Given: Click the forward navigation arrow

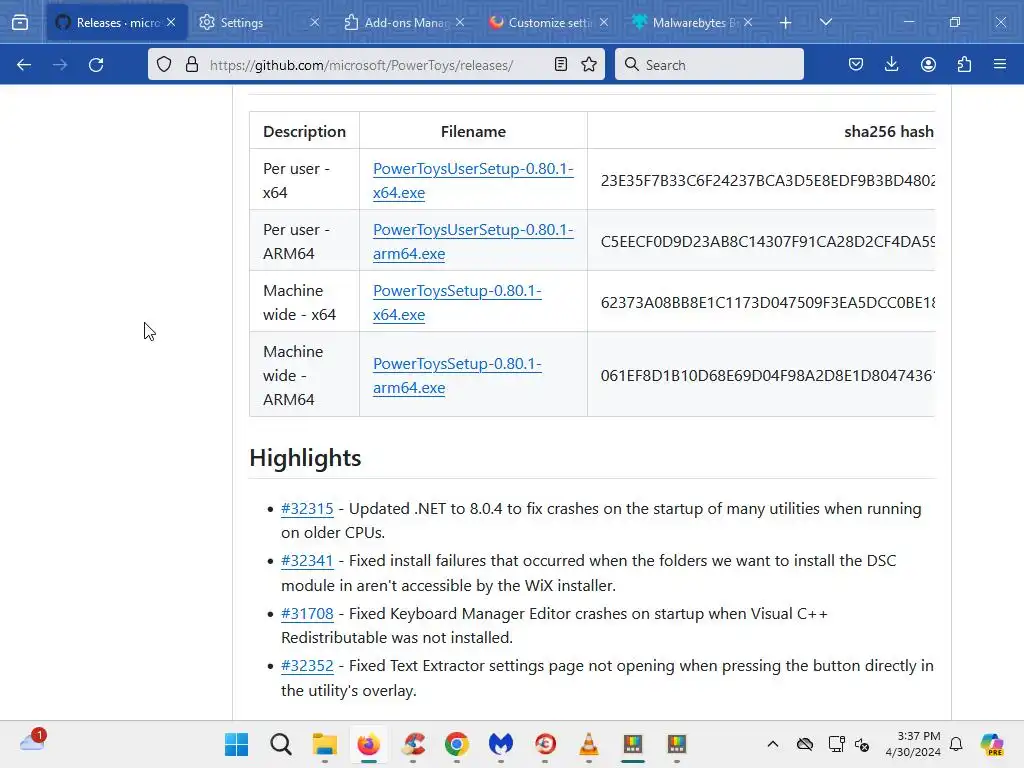Looking at the screenshot, I should [60, 65].
